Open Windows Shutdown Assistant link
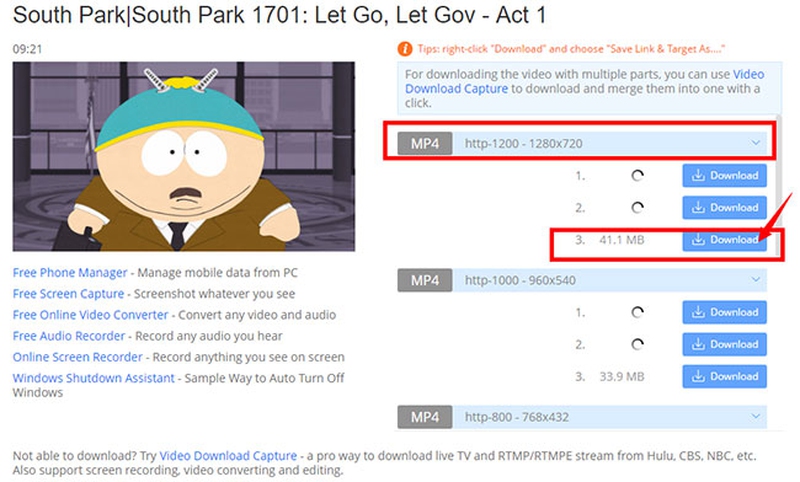 [93, 378]
